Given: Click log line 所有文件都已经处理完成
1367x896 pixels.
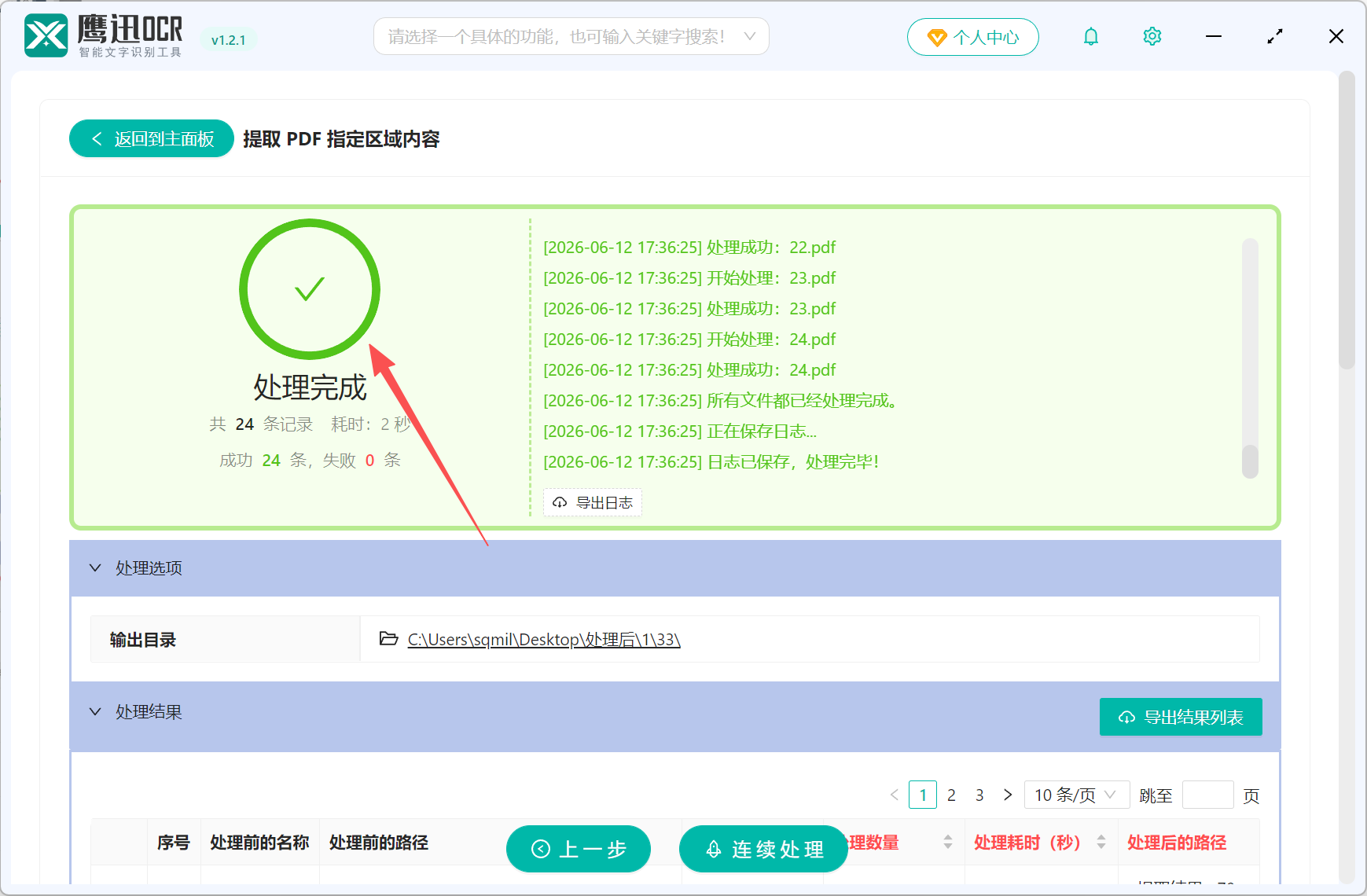Looking at the screenshot, I should 720,400.
